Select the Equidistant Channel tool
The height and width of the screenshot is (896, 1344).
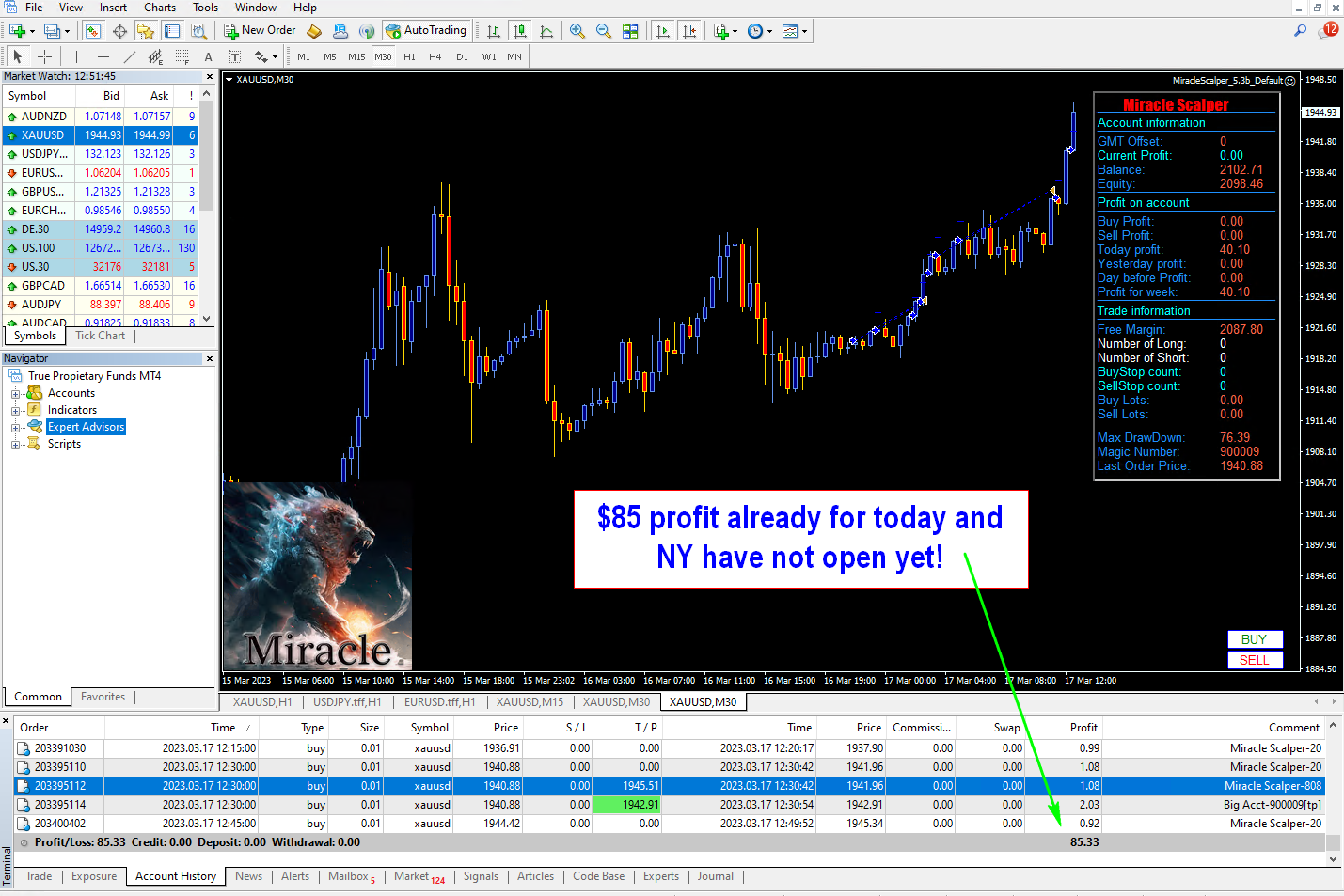[156, 56]
